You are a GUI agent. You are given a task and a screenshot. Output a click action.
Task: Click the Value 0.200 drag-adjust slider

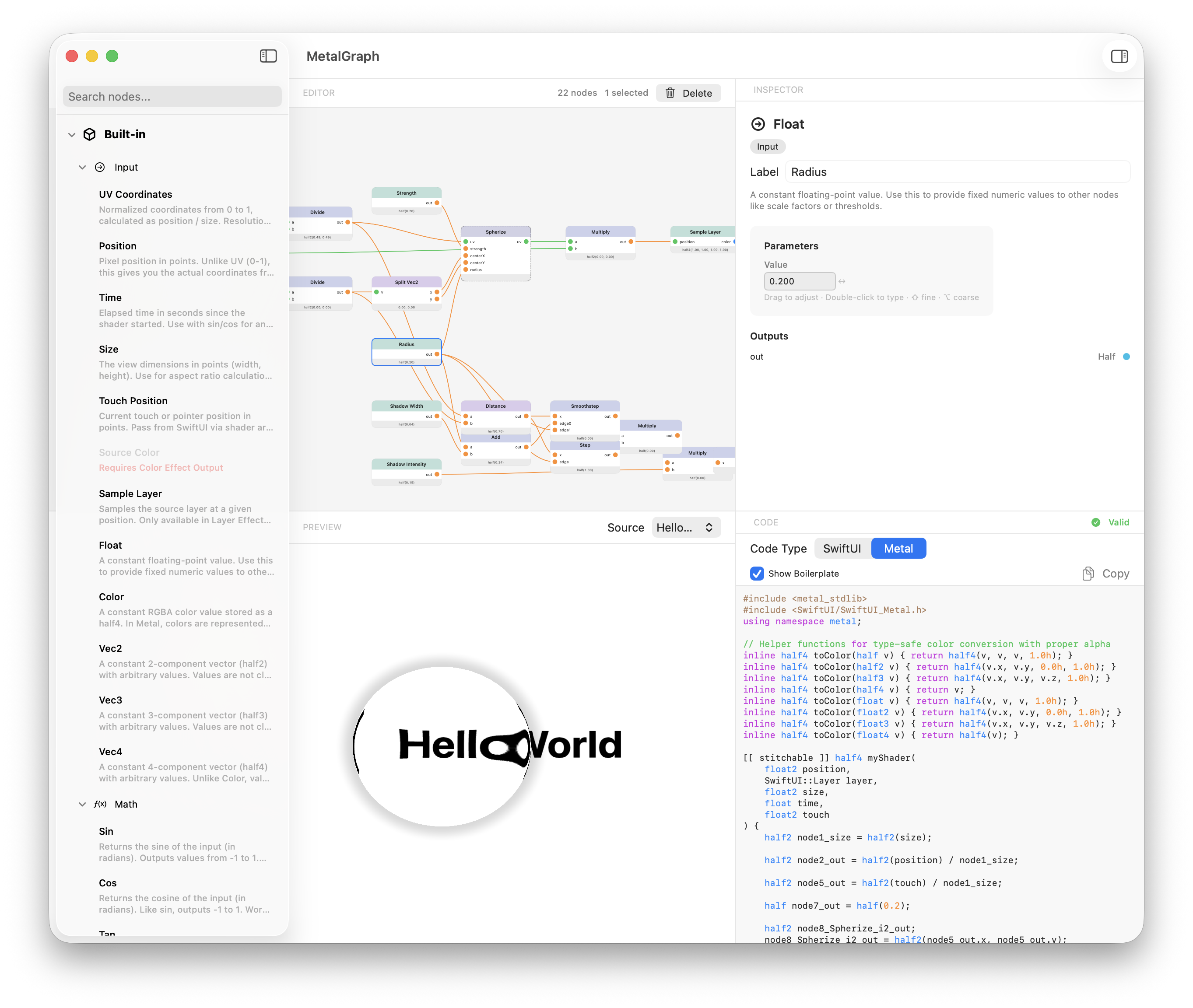pyautogui.click(x=799, y=281)
